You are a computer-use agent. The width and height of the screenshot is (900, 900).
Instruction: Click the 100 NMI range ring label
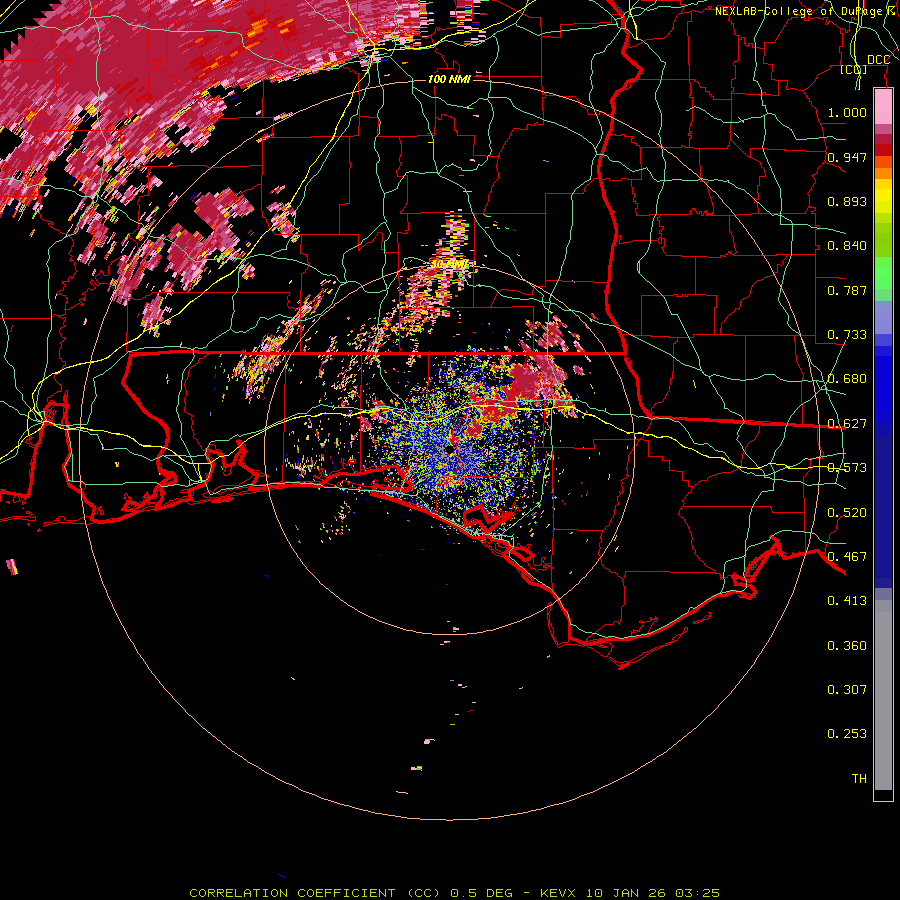449,79
